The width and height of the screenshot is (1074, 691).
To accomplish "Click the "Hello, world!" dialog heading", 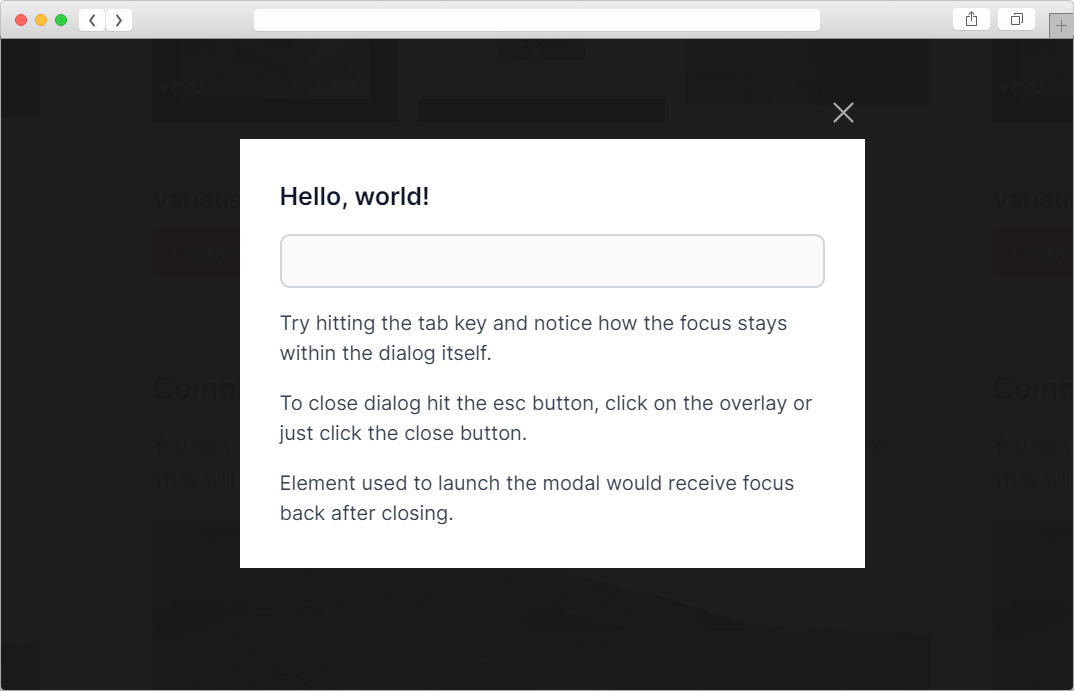I will pos(354,197).
